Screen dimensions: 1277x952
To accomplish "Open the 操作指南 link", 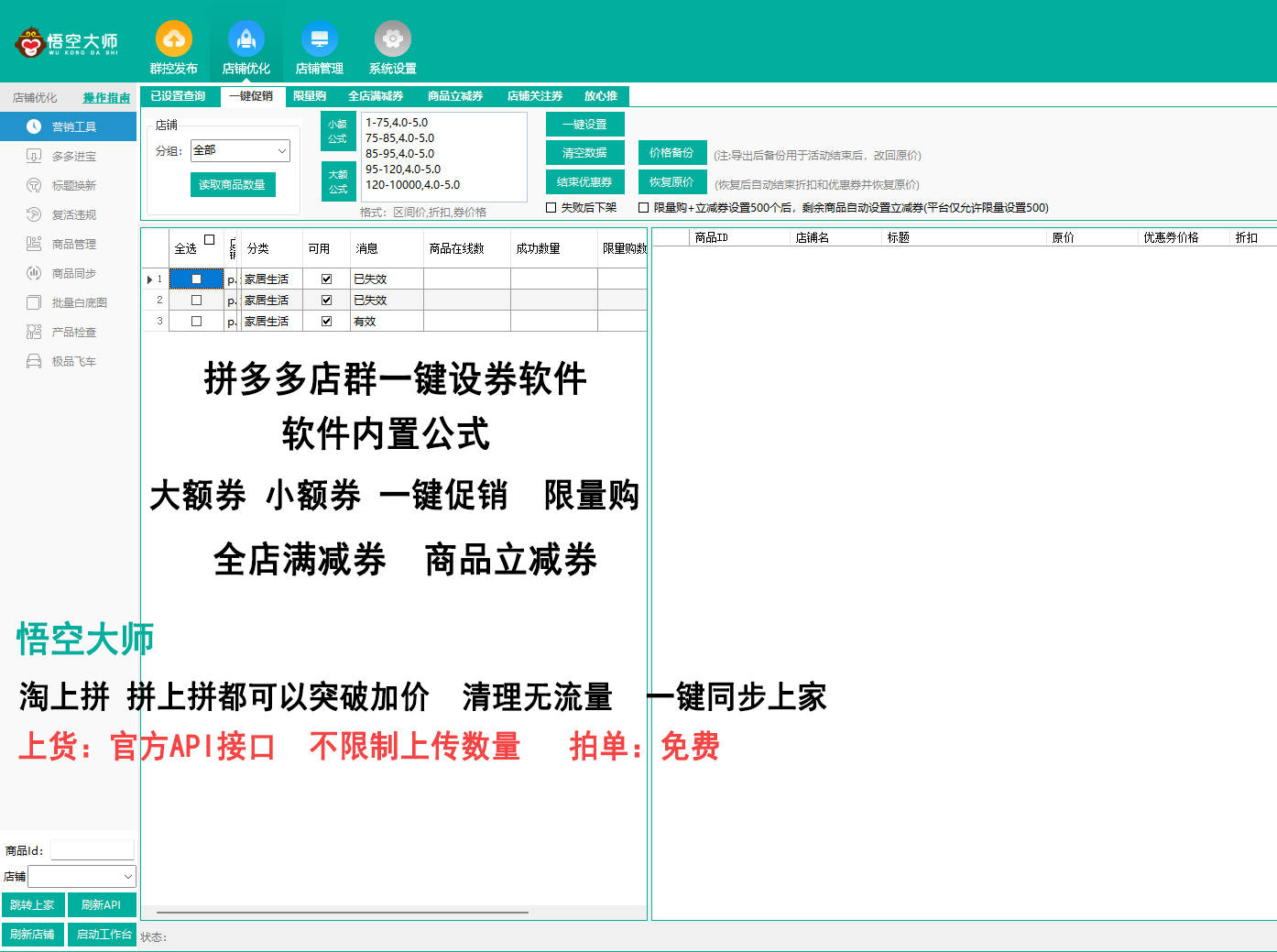I will [106, 98].
